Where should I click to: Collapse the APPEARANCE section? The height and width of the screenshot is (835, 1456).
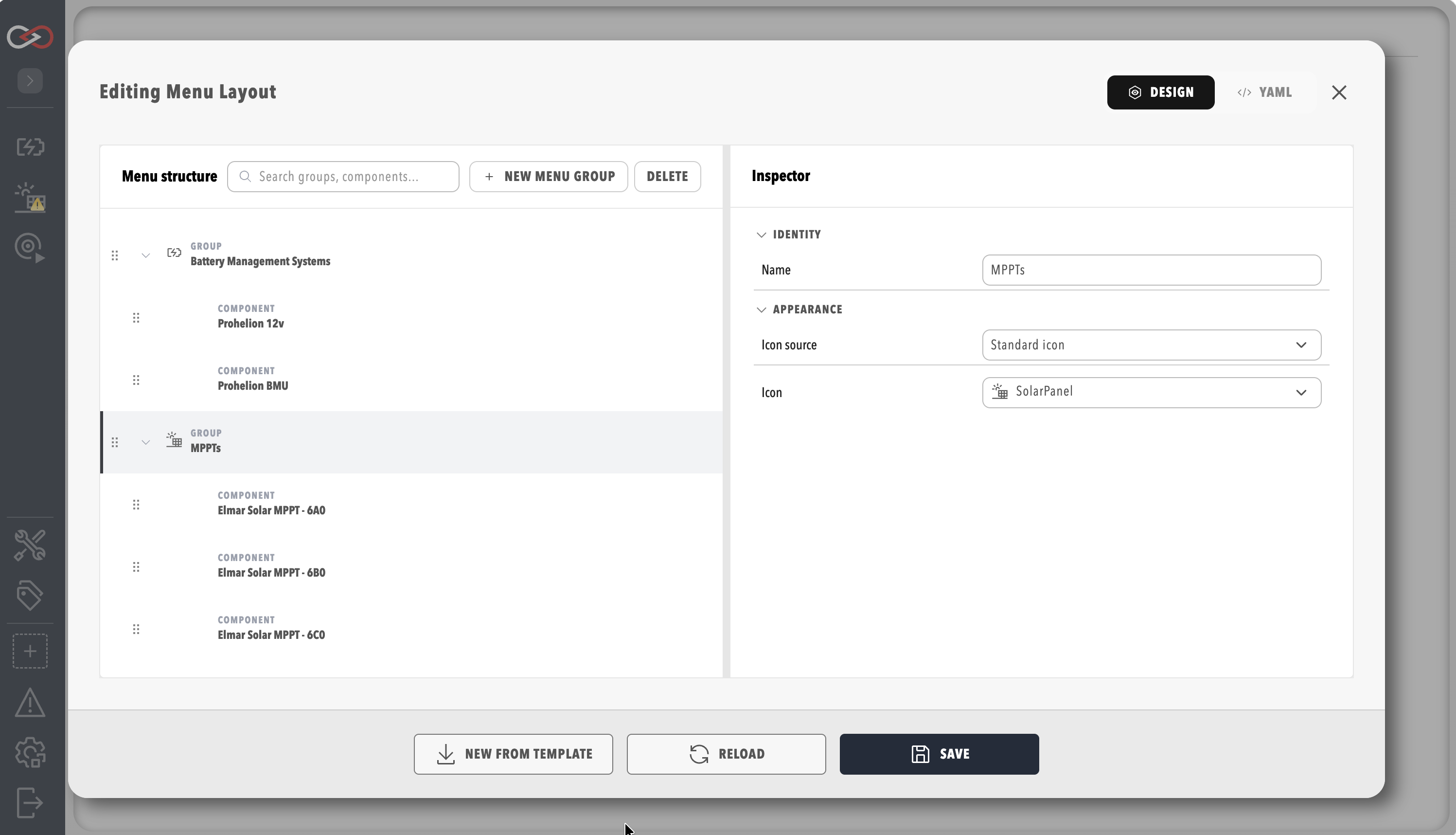click(x=761, y=309)
